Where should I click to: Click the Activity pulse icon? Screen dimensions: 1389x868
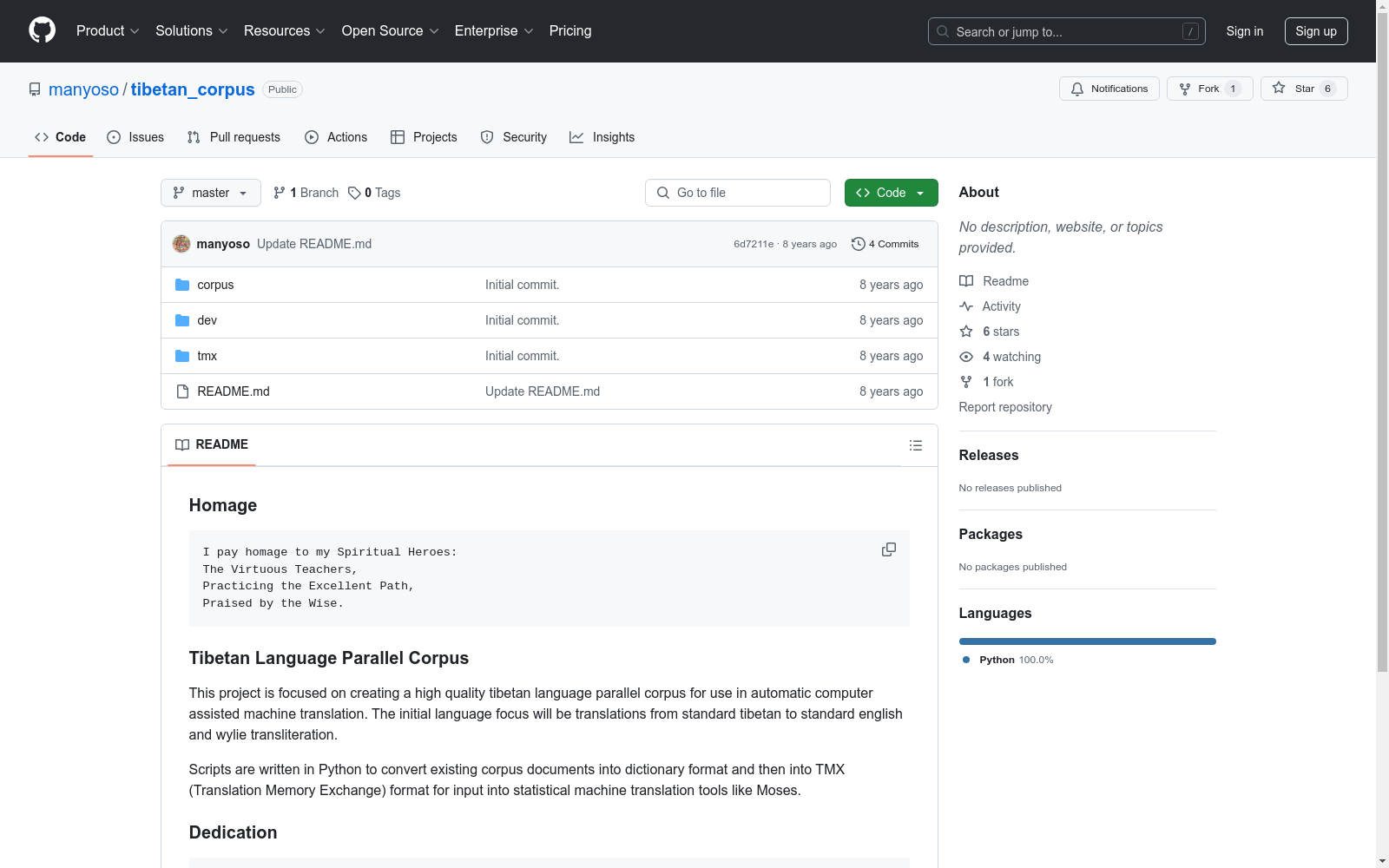point(966,306)
